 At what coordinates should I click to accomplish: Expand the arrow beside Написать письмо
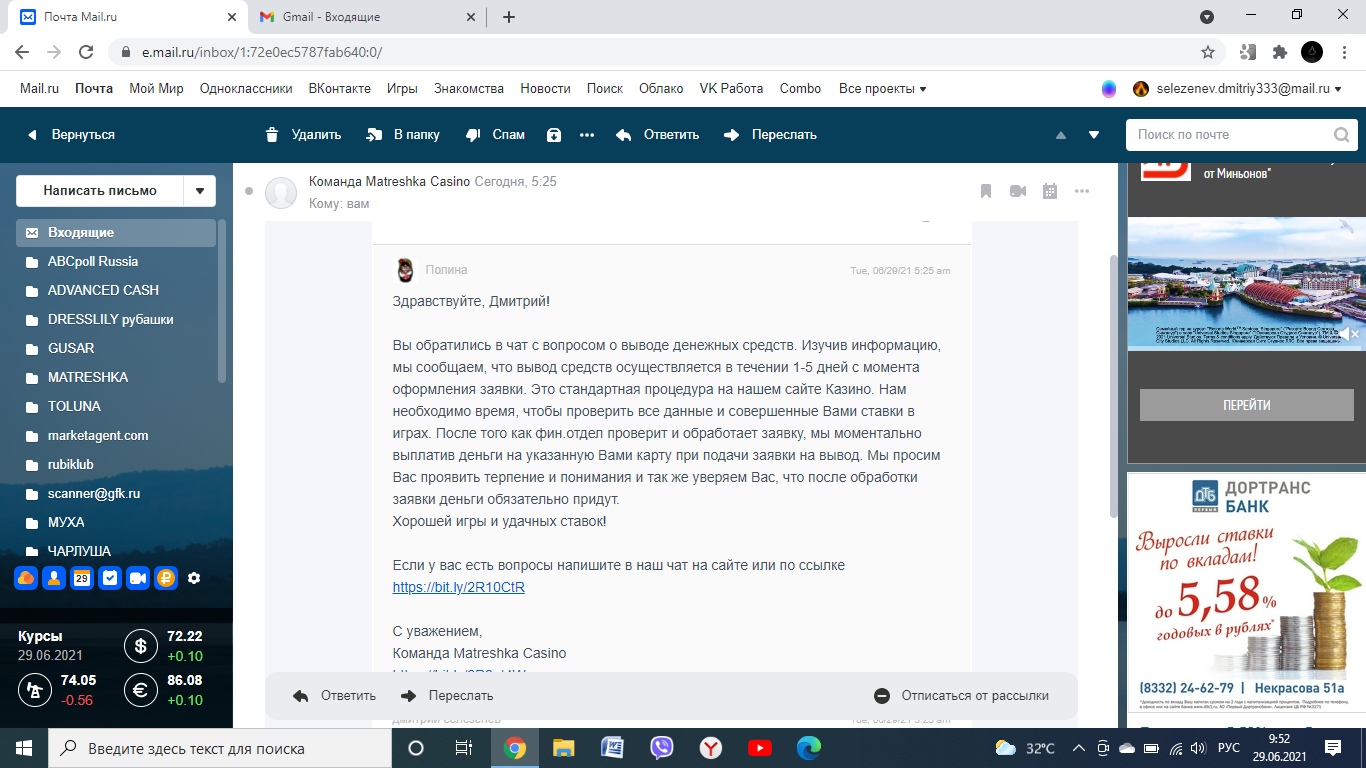pos(200,191)
